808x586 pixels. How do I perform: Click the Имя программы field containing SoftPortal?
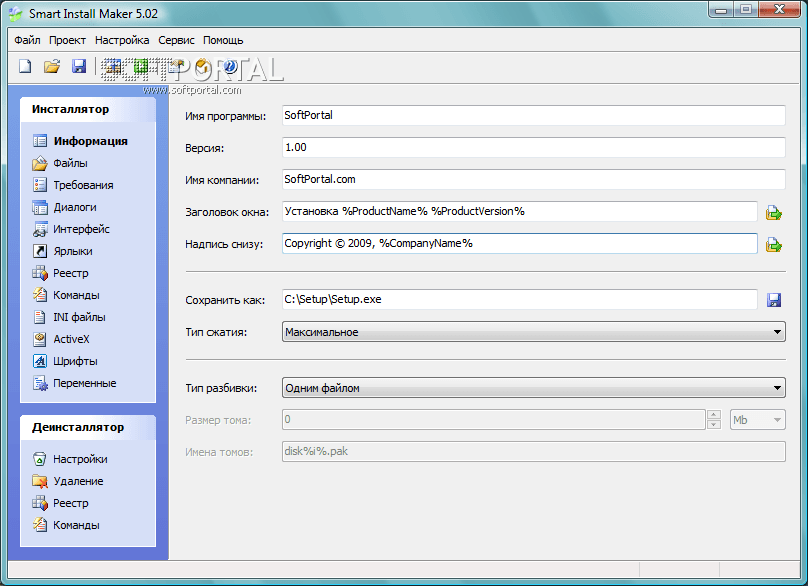[533, 115]
